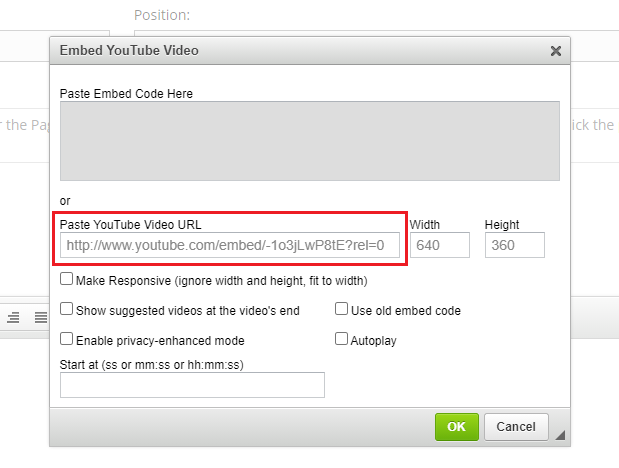Click the Height input field
The image size is (619, 468).
[515, 245]
